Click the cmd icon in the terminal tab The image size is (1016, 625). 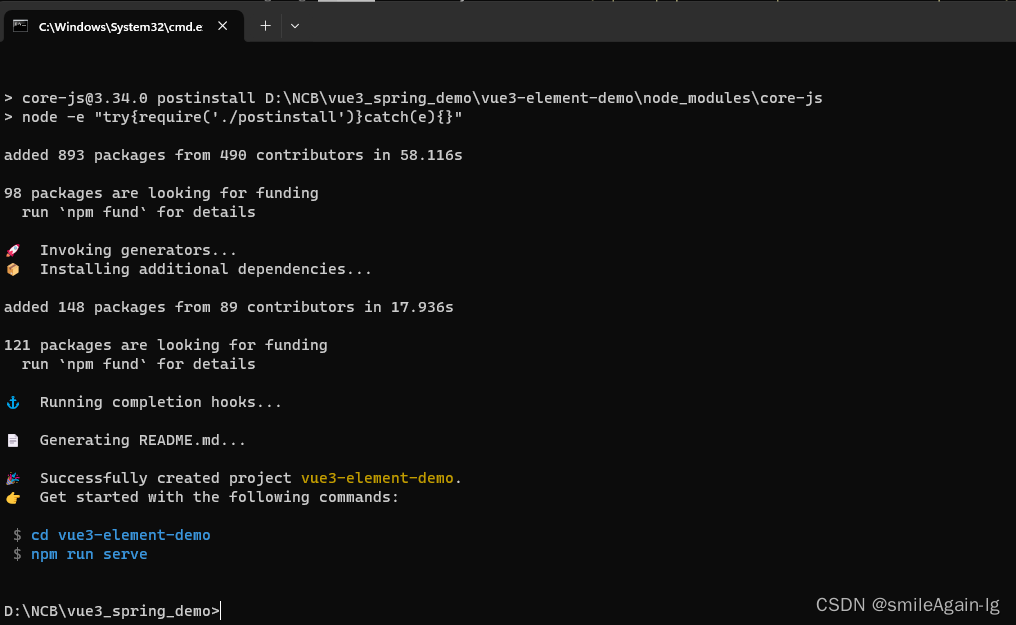point(20,26)
